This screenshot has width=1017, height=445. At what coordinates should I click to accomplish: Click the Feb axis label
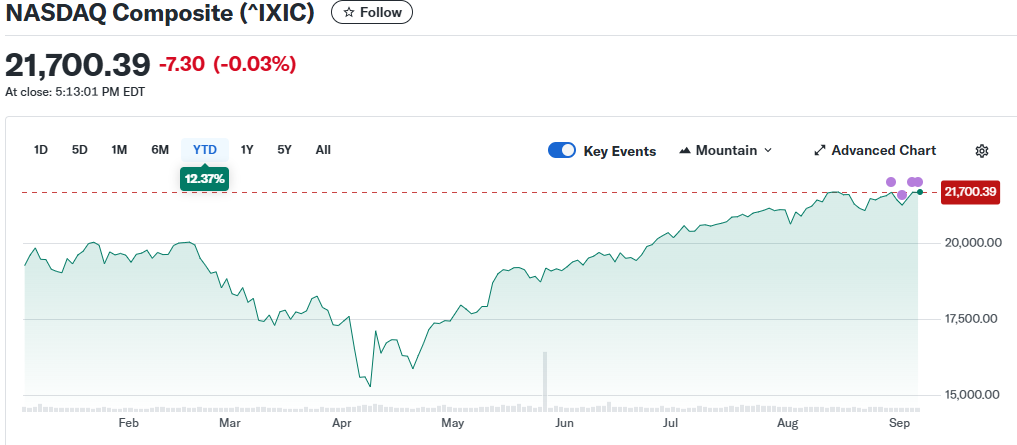coord(128,424)
